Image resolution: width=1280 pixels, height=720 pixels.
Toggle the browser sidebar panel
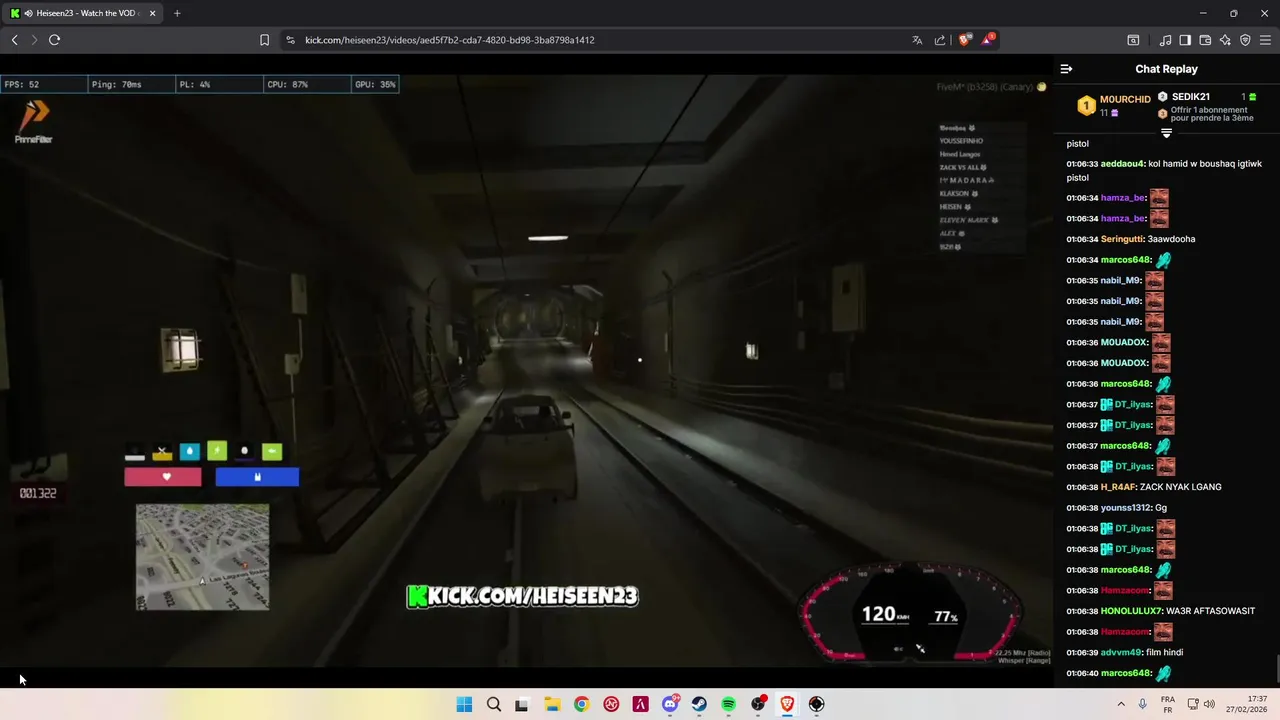click(x=1185, y=40)
